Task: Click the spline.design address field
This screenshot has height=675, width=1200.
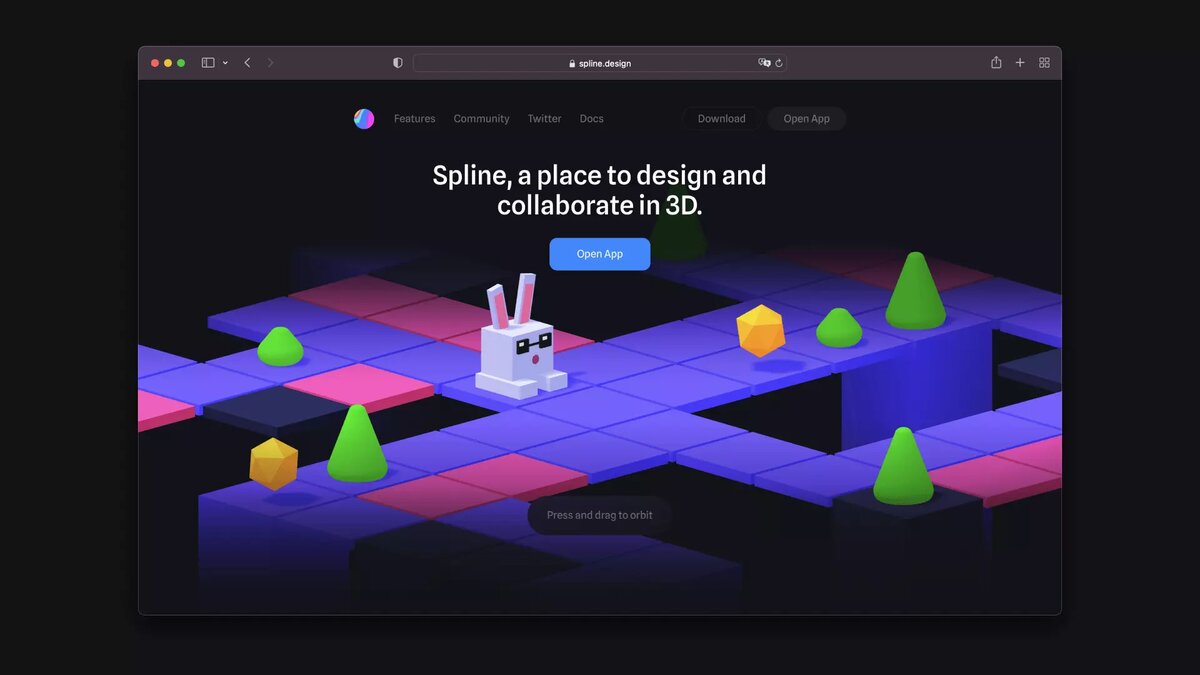Action: pos(600,63)
